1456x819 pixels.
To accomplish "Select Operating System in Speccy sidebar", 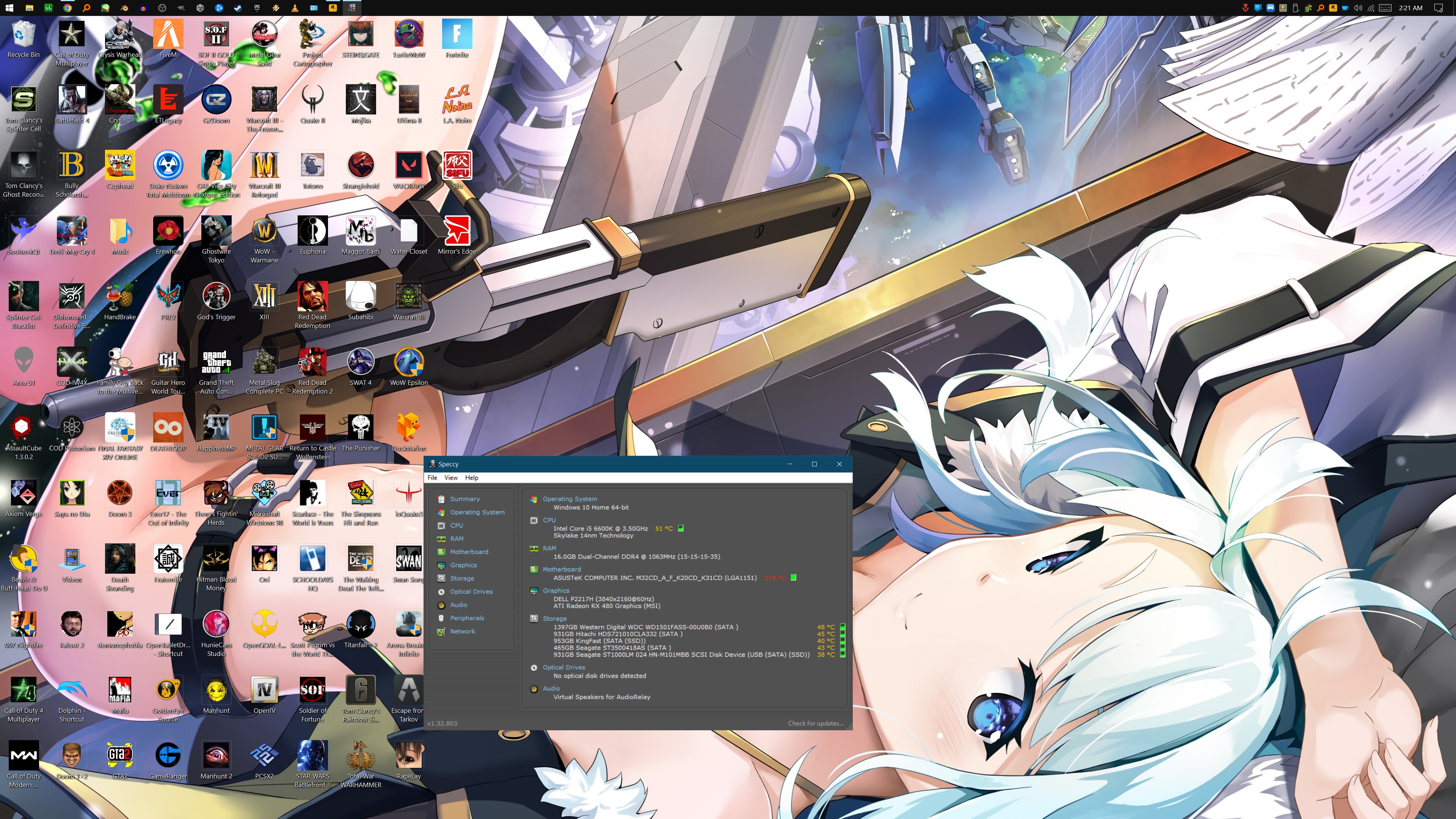I will click(477, 512).
